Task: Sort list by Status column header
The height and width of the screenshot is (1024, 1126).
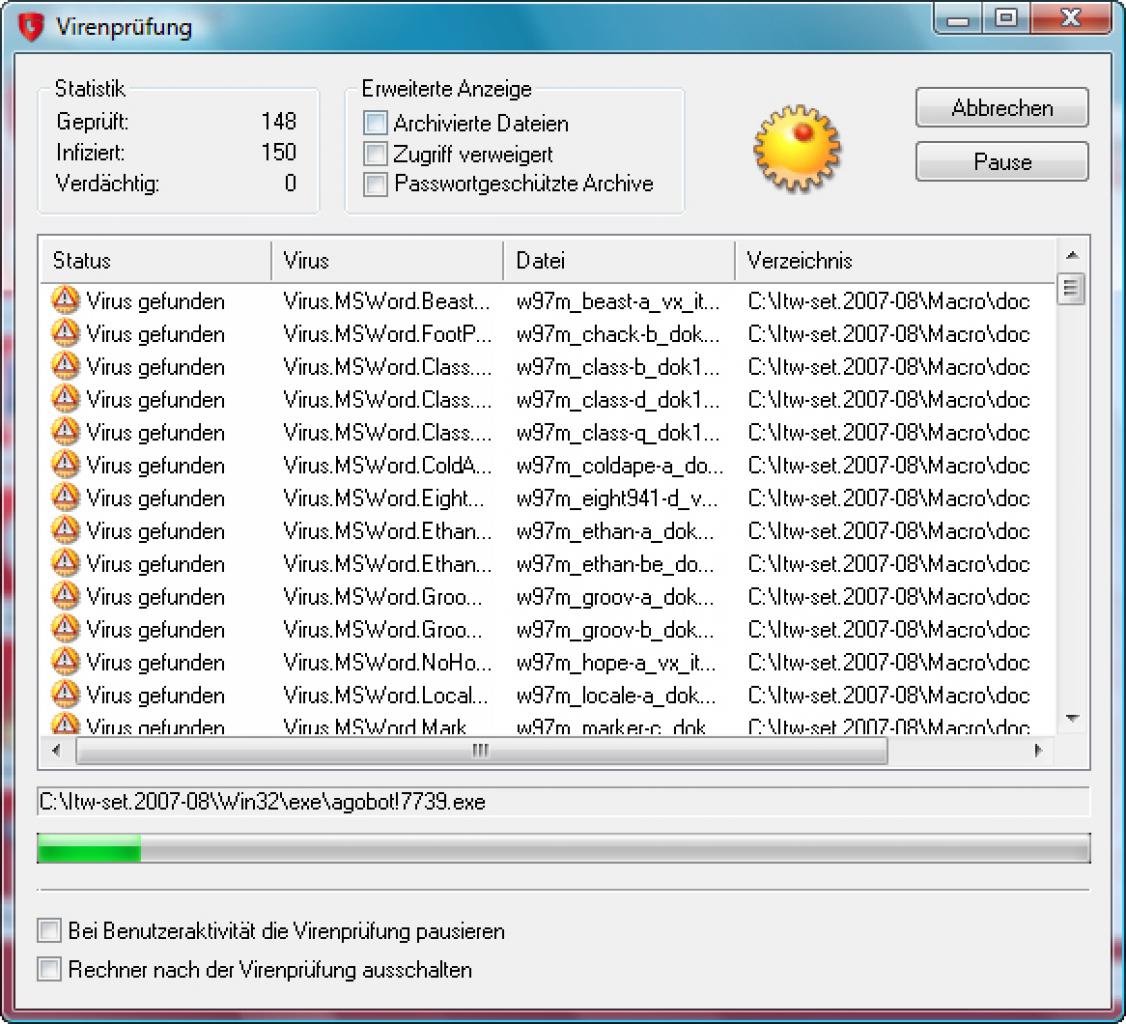Action: point(155,260)
